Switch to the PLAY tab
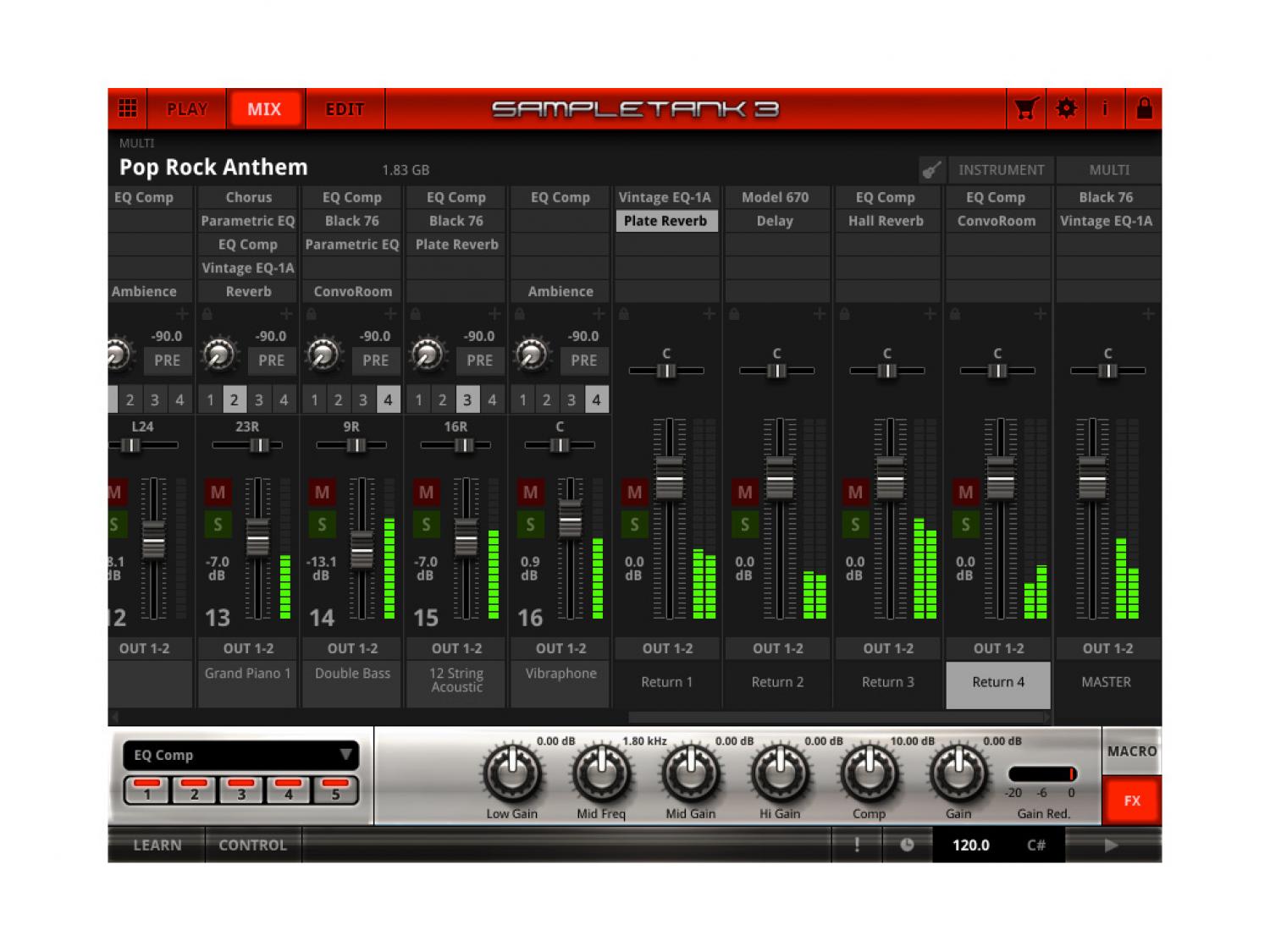This screenshot has width=1270, height=952. click(186, 109)
